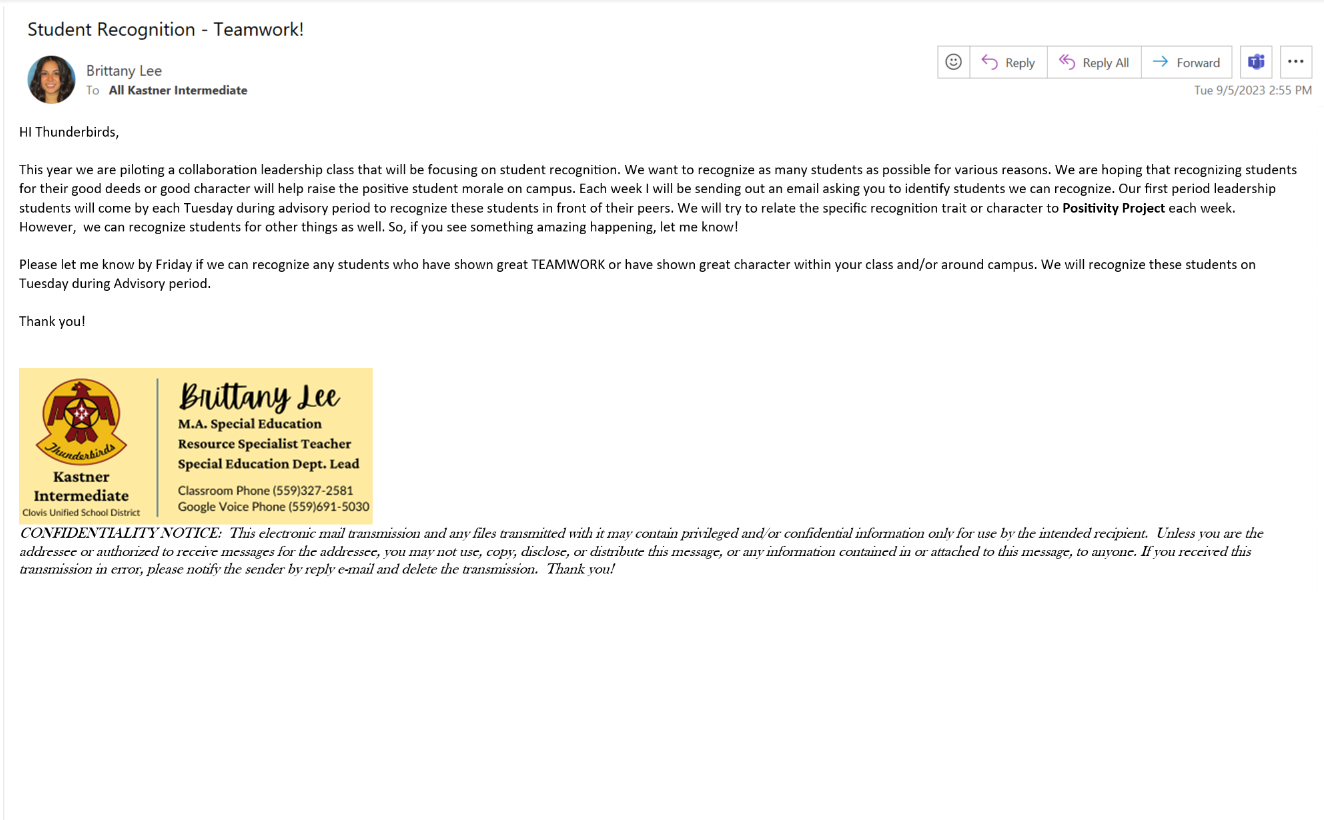Screen dimensions: 1324x820
Task: Open the more actions ellipsis menu
Action: 1295,62
